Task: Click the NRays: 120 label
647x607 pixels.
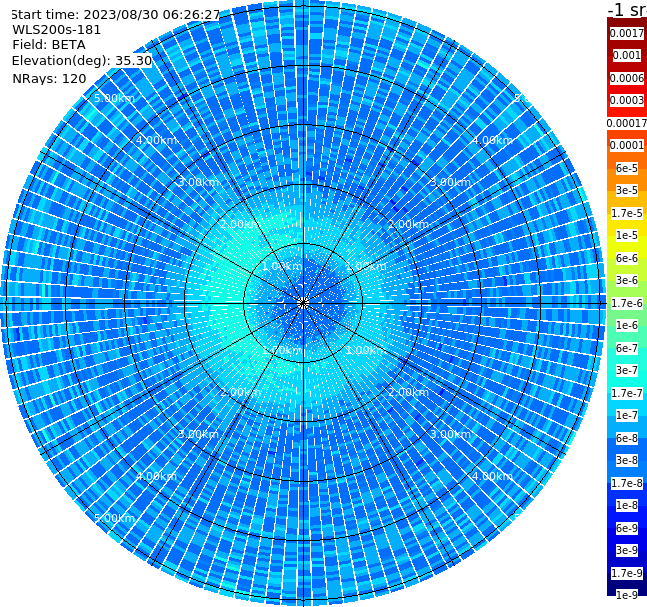Action: click(49, 78)
